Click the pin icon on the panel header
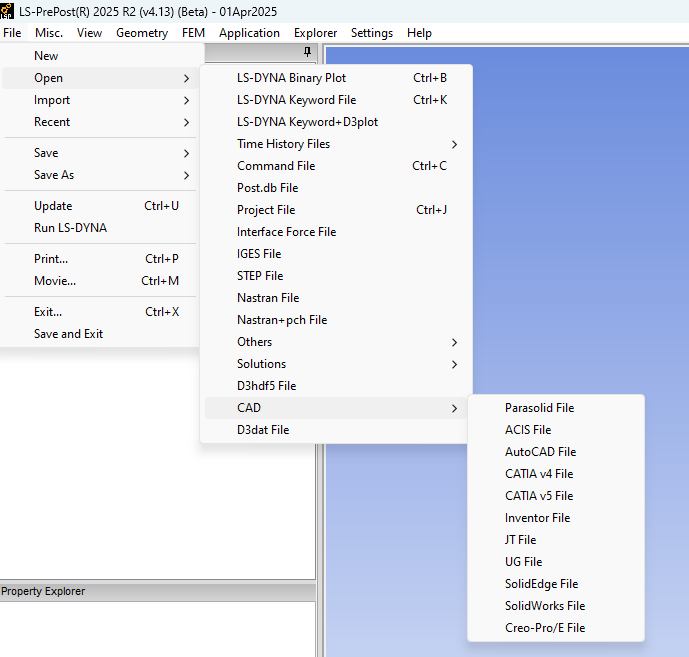The height and width of the screenshot is (657, 689). (307, 52)
